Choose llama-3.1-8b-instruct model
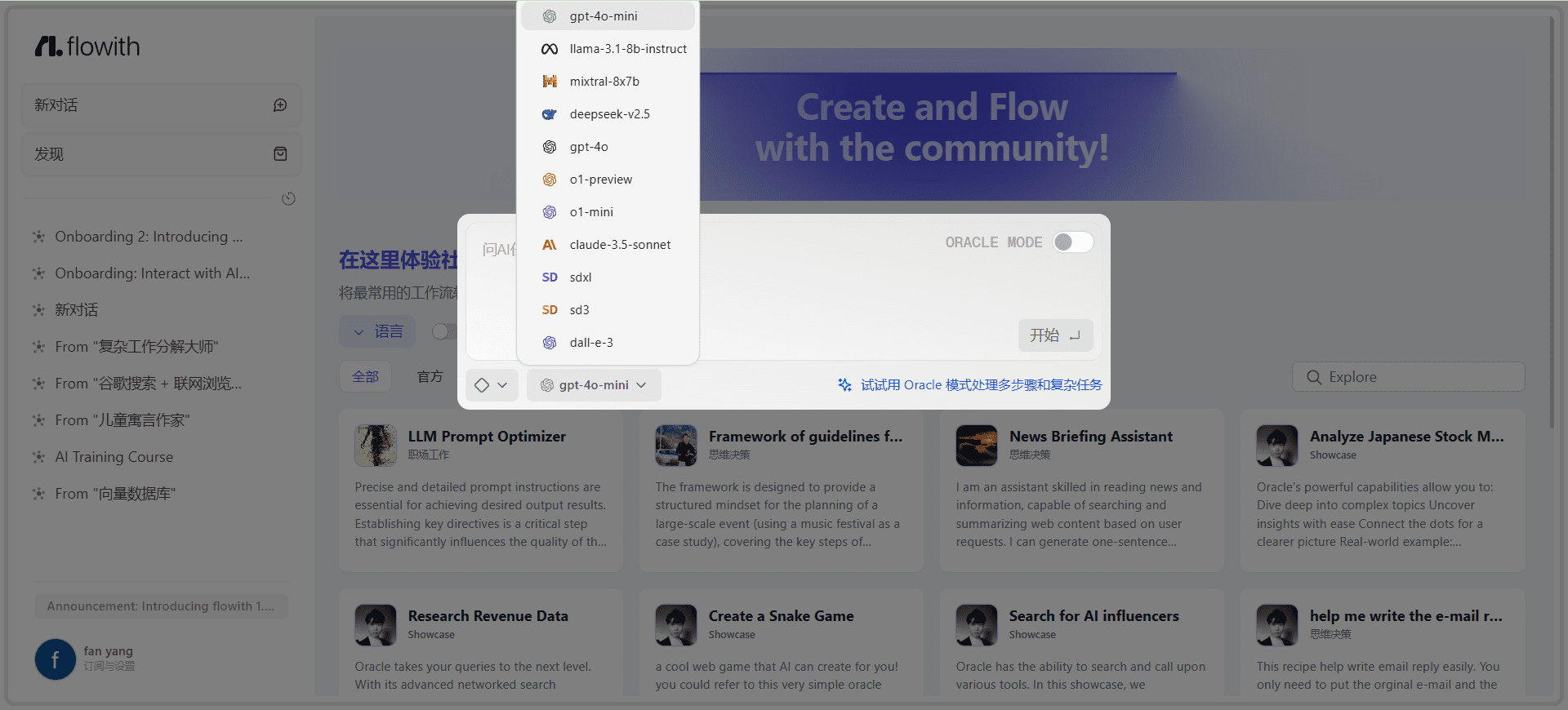The width and height of the screenshot is (1568, 710). coord(608,49)
